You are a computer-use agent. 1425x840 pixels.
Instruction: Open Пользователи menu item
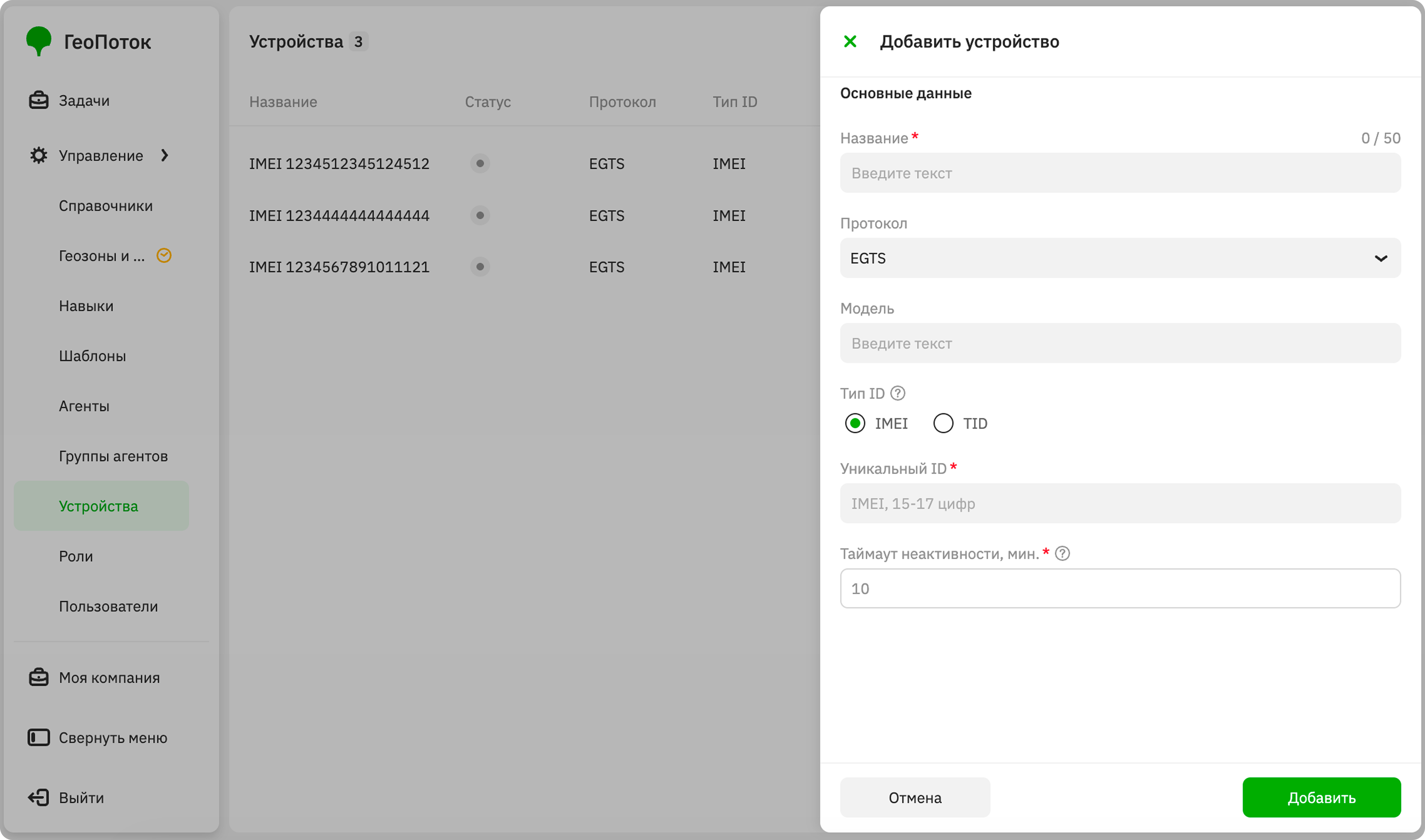click(x=108, y=606)
